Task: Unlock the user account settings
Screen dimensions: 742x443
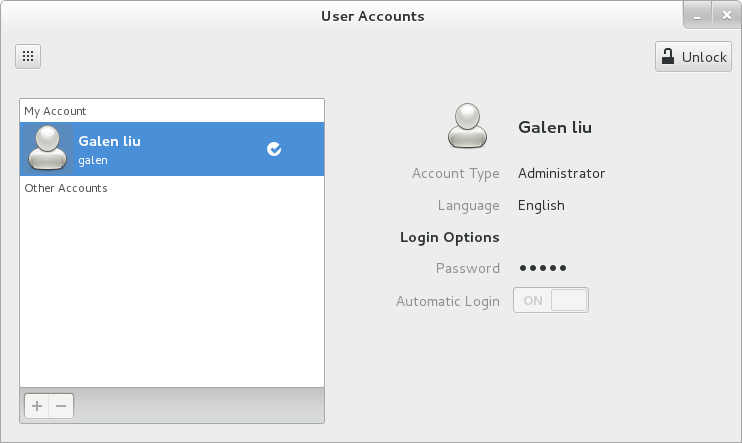Action: (x=693, y=57)
